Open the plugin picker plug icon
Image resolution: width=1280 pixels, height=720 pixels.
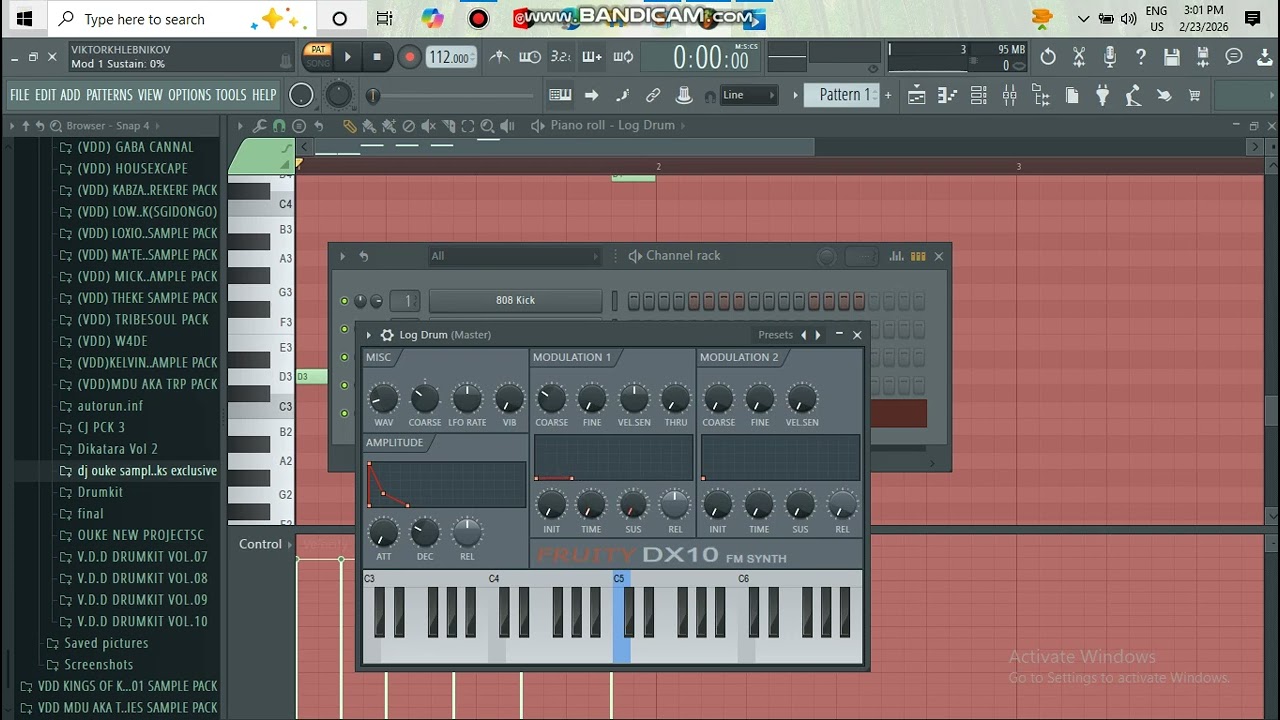(1103, 95)
